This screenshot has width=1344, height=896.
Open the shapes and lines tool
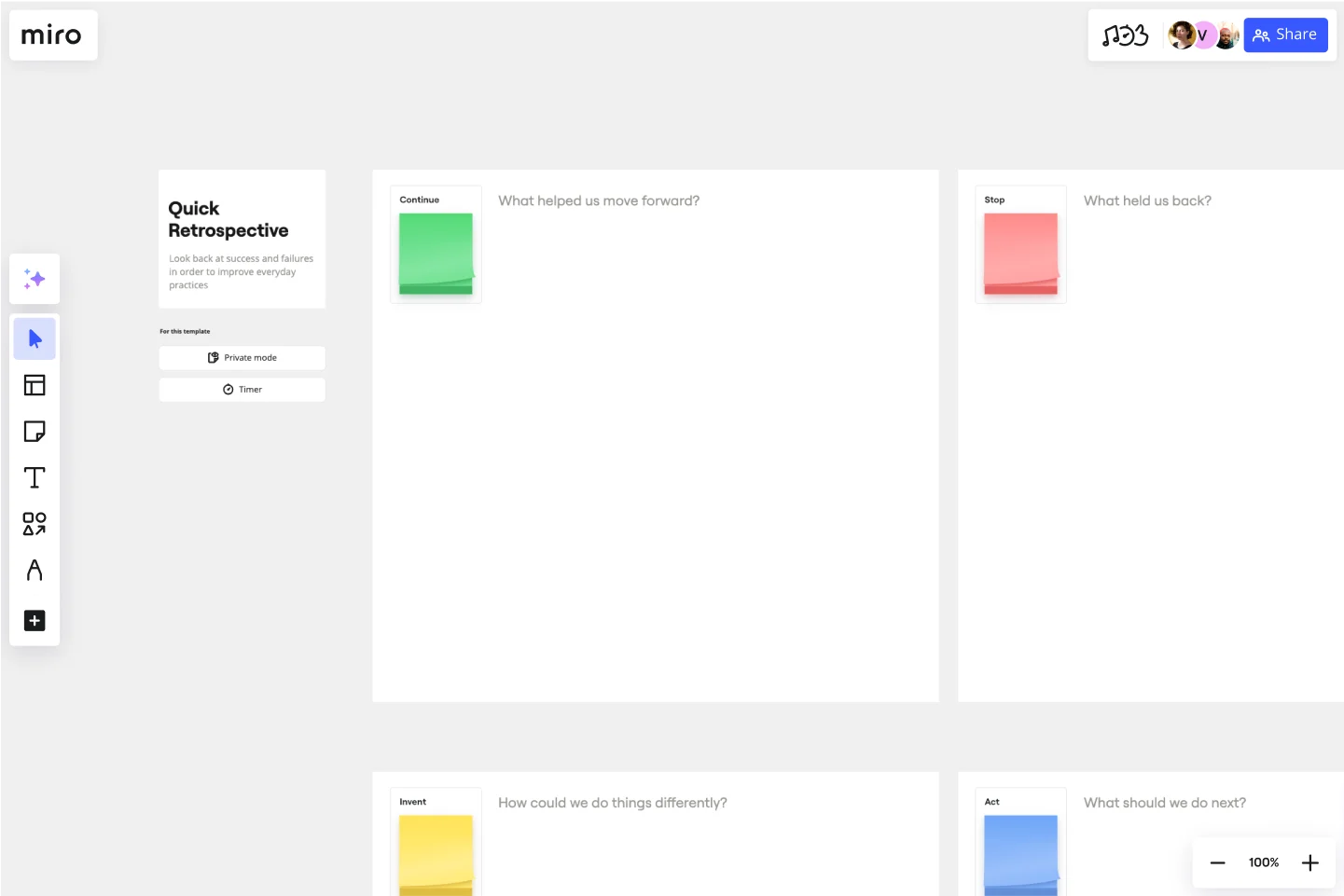pos(35,524)
